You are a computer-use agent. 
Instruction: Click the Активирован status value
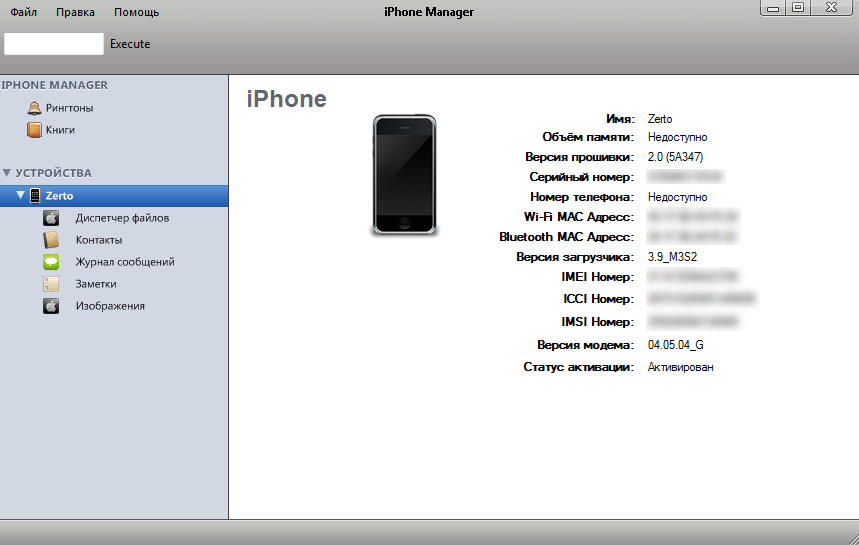680,367
